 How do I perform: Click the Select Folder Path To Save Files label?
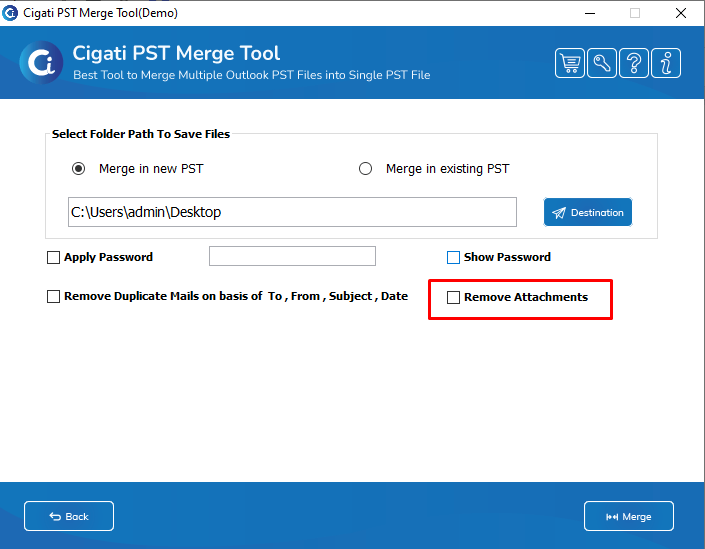(141, 134)
